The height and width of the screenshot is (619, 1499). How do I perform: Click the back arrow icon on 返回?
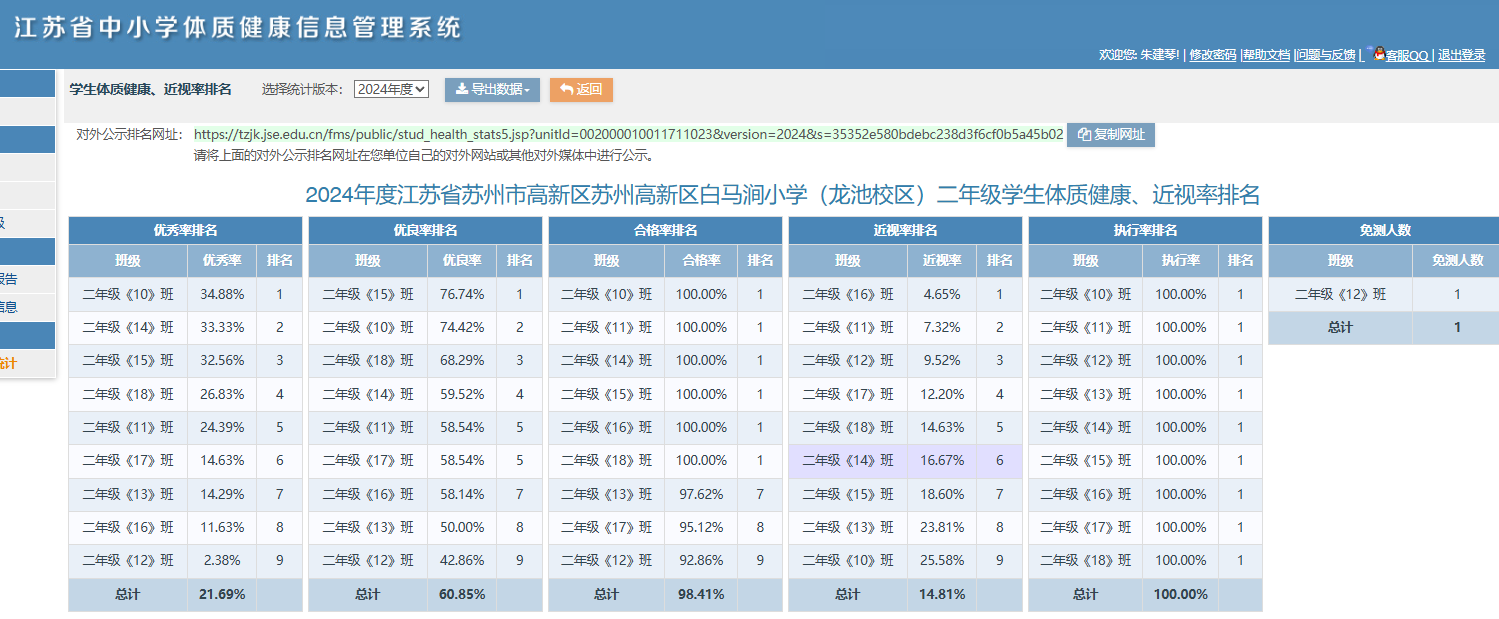coord(566,90)
